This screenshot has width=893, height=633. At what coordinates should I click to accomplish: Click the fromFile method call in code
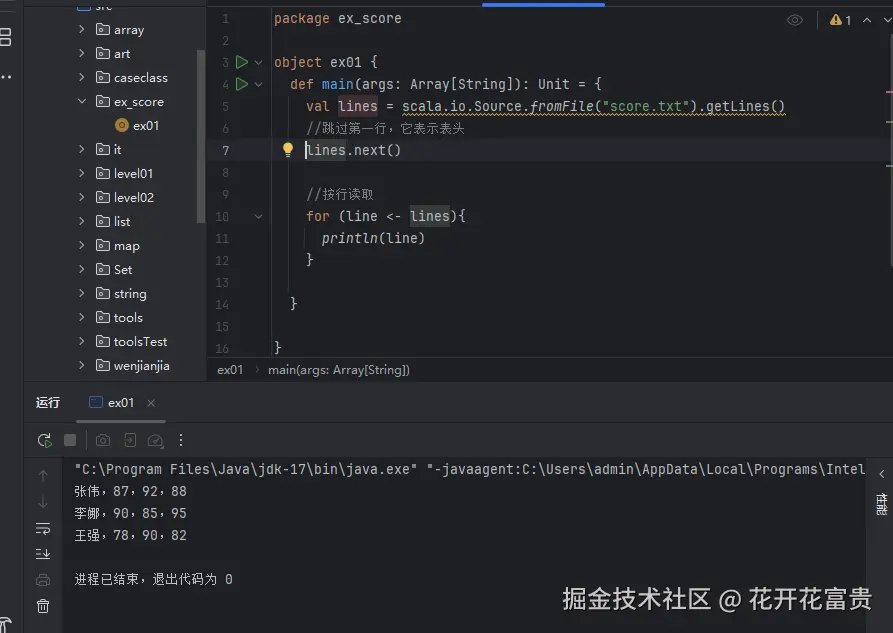click(560, 107)
